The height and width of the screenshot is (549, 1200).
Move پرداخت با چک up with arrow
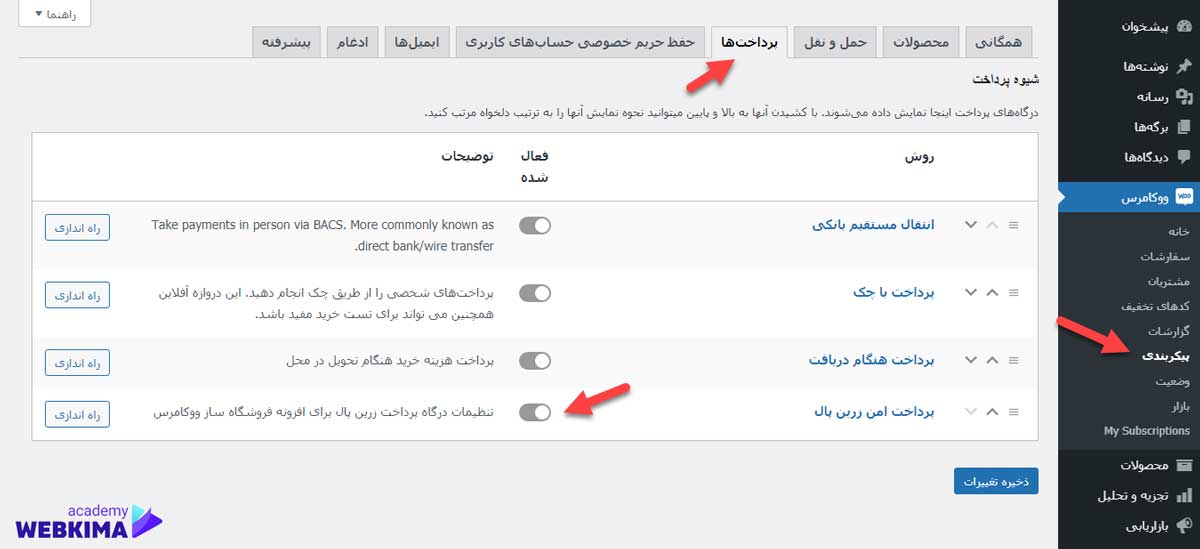click(x=992, y=292)
